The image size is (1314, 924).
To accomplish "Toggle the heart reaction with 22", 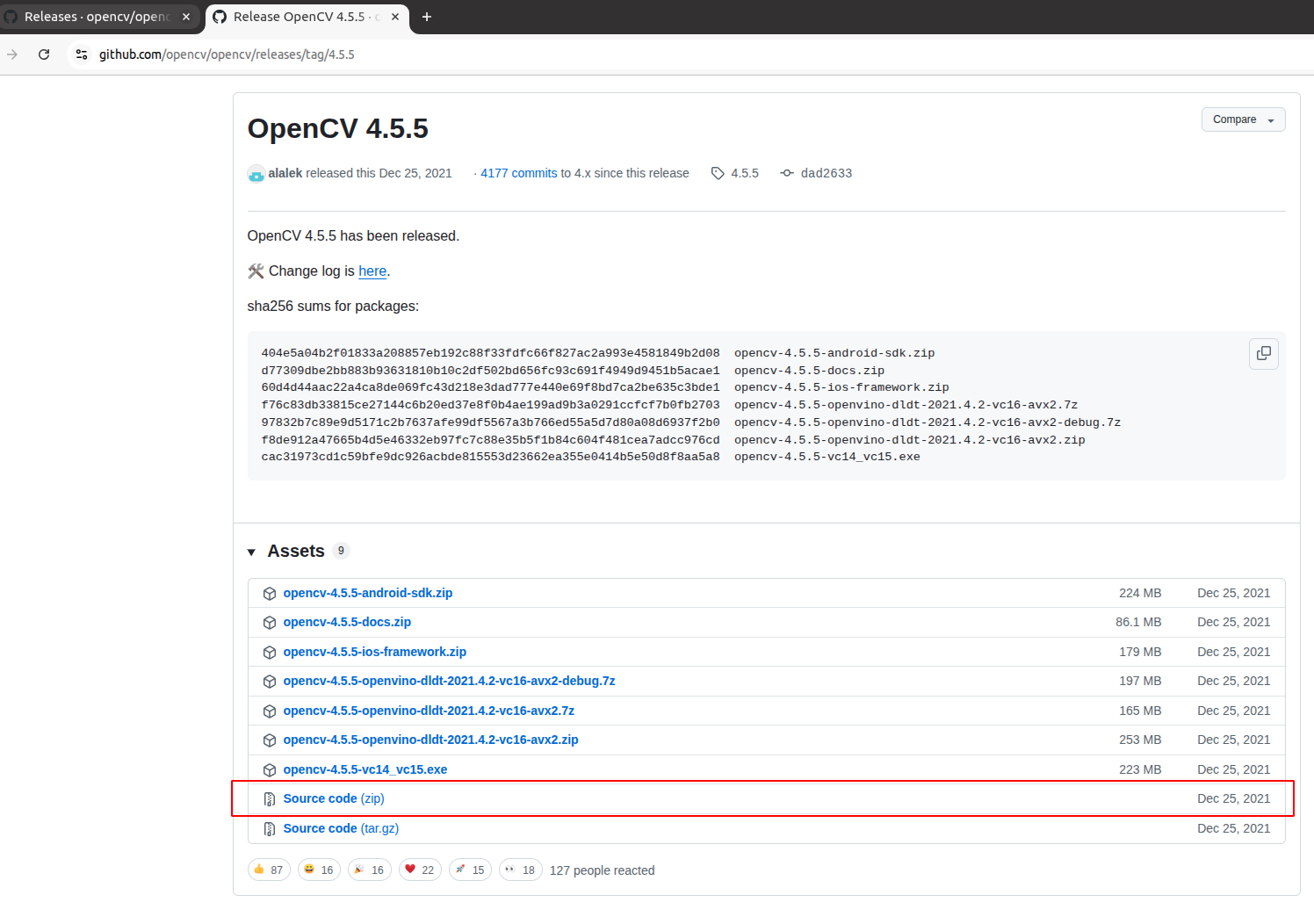I will (420, 870).
